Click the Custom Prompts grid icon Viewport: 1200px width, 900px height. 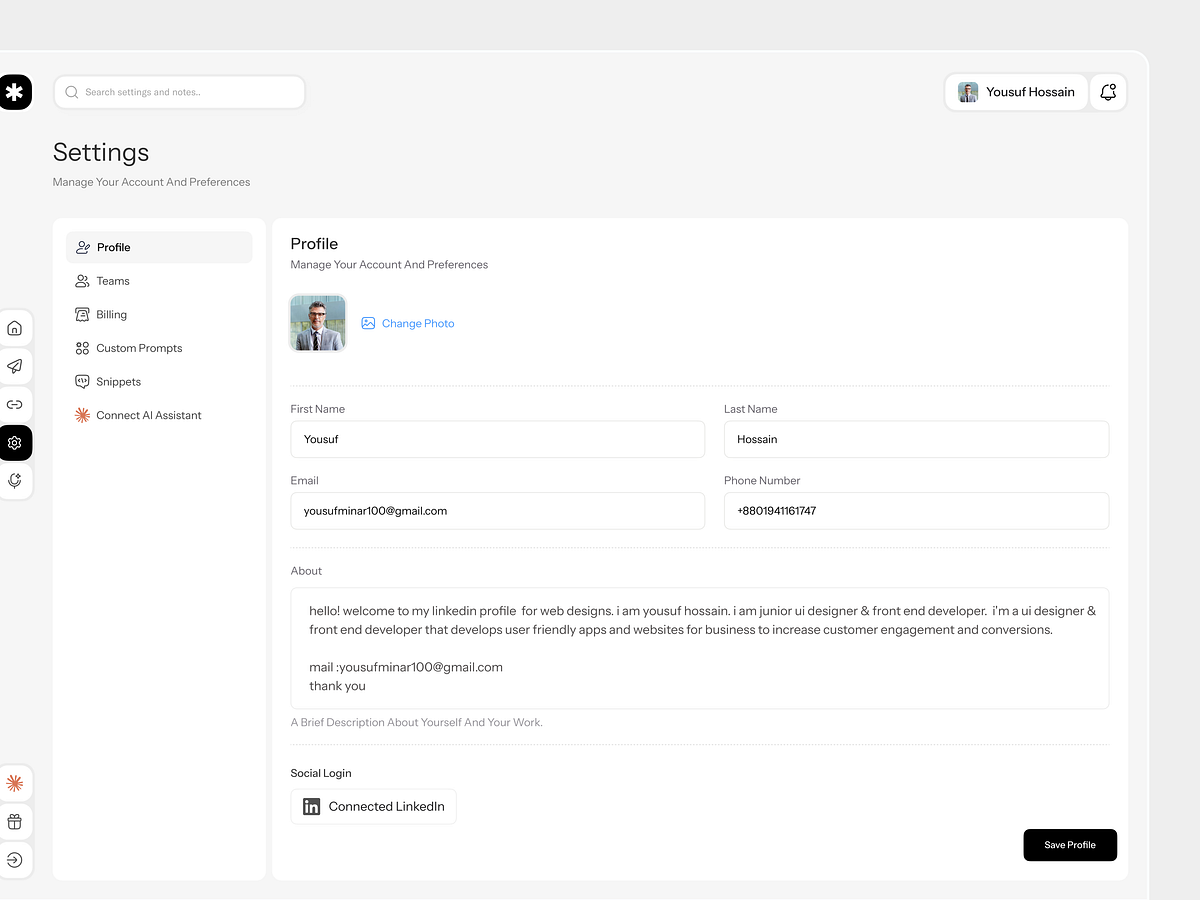coord(83,348)
